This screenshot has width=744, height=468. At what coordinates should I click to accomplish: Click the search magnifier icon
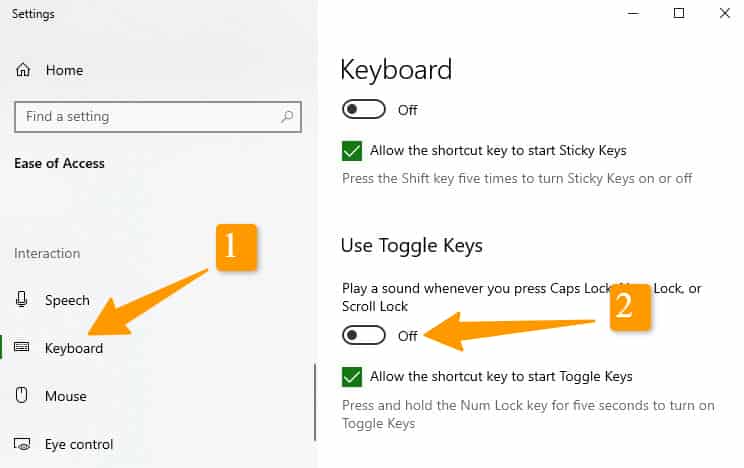pos(287,116)
